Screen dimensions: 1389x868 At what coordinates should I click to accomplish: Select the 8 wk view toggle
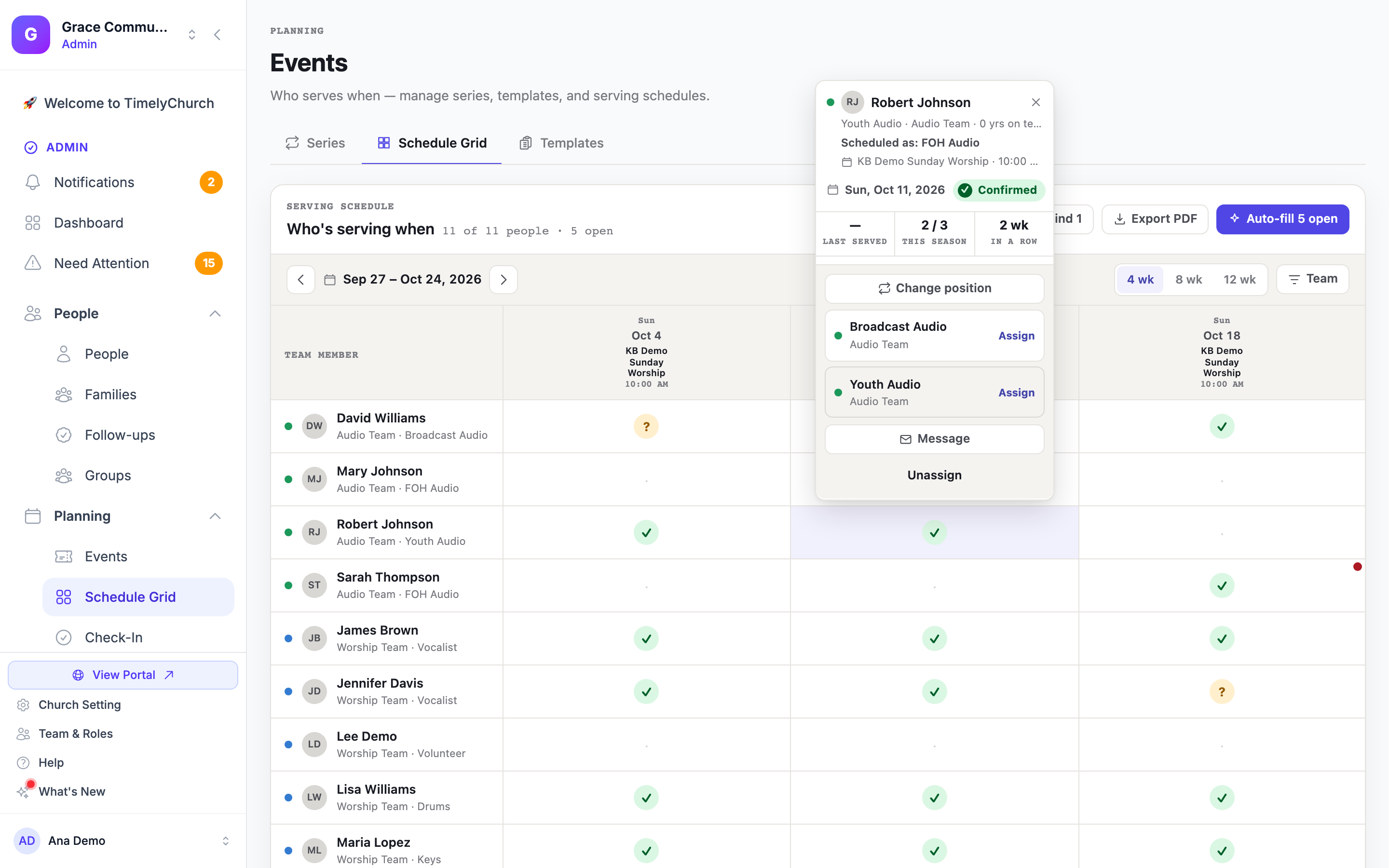(x=1188, y=280)
